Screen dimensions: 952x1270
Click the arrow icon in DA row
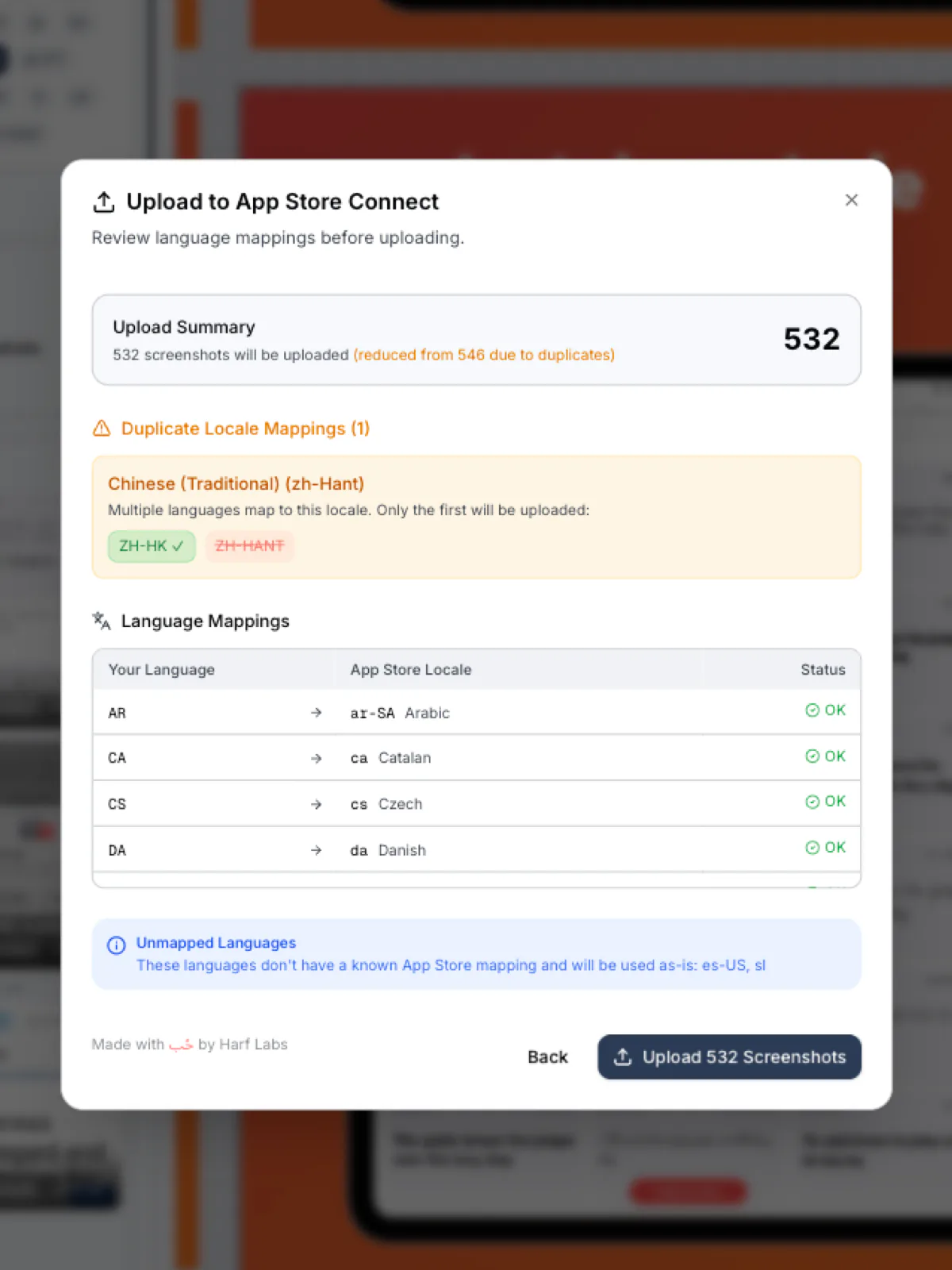[x=317, y=850]
